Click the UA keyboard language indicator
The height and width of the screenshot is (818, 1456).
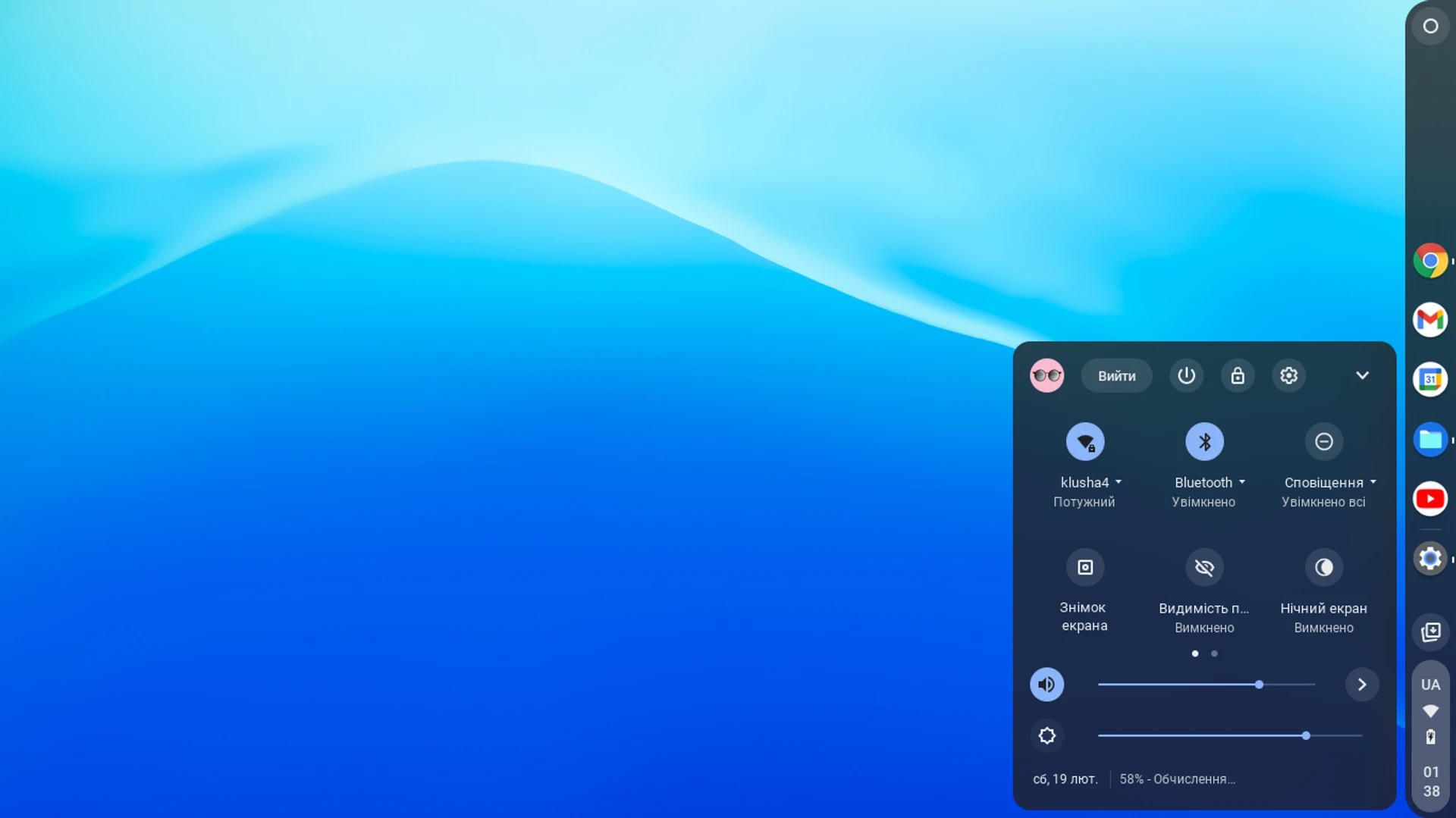click(1432, 685)
